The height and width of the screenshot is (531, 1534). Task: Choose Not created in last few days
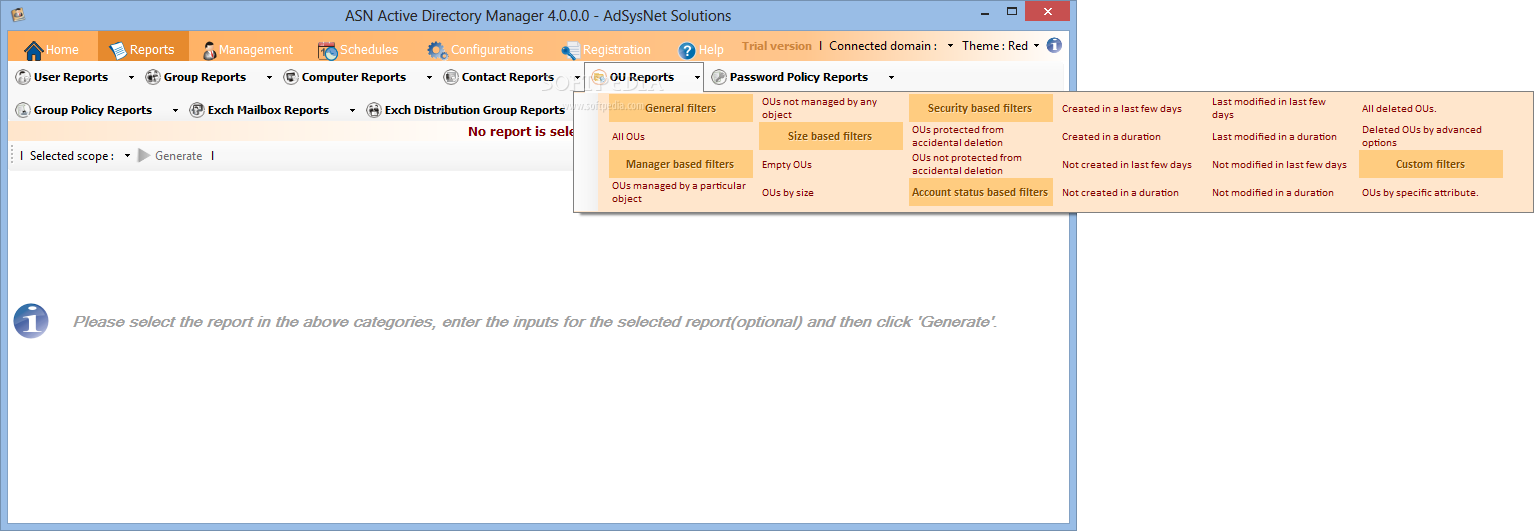pos(1127,164)
